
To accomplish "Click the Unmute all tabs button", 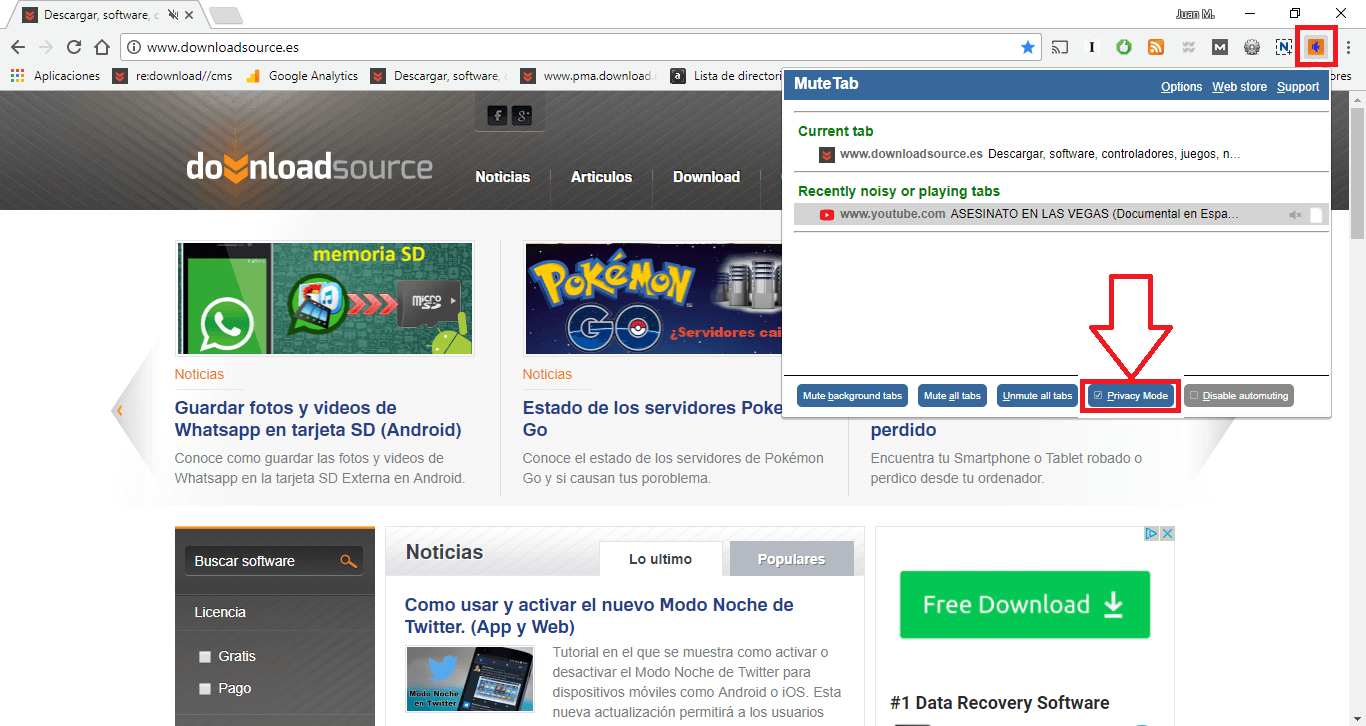I will [1037, 396].
